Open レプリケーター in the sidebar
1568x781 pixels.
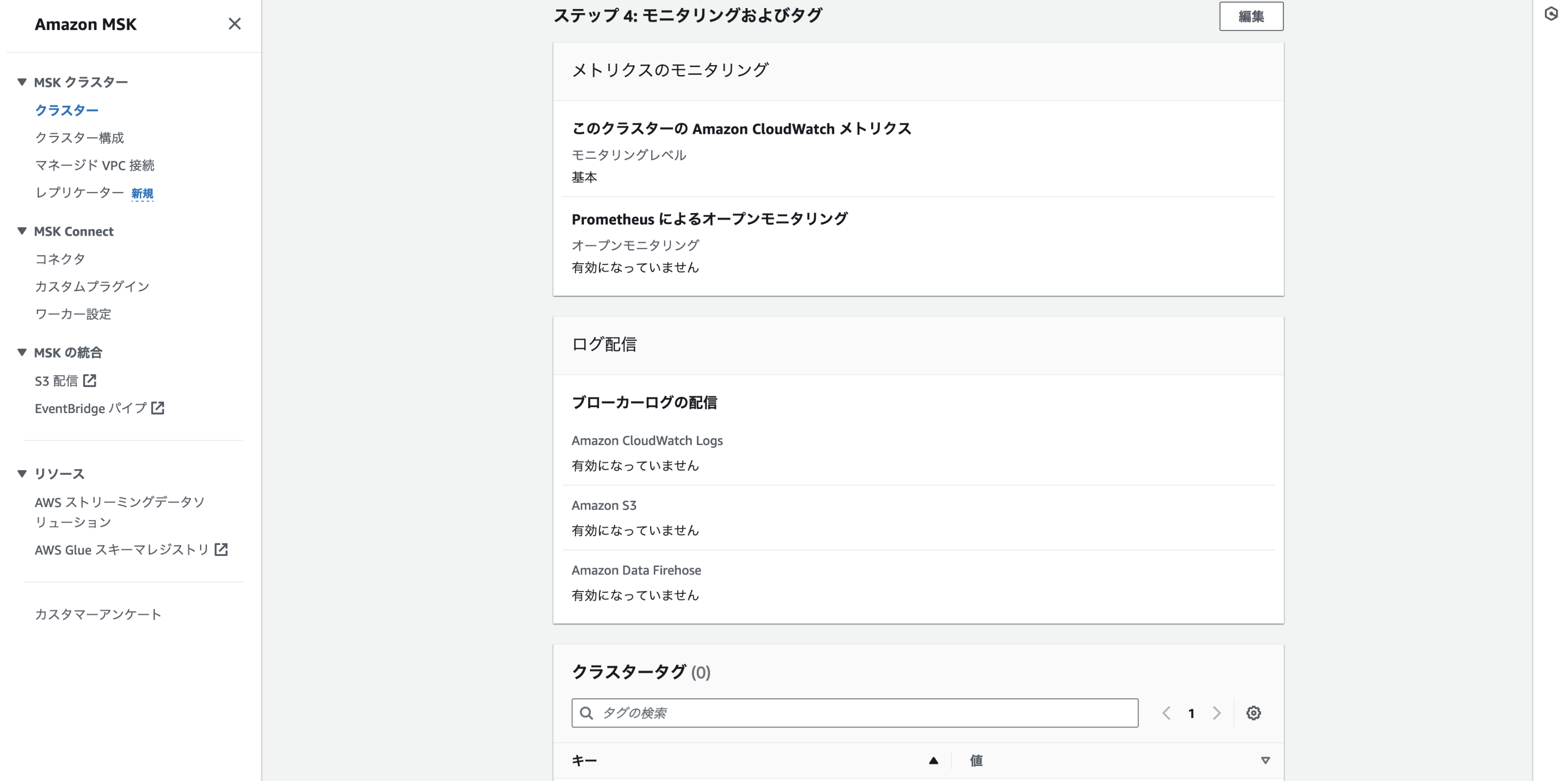pyautogui.click(x=79, y=192)
